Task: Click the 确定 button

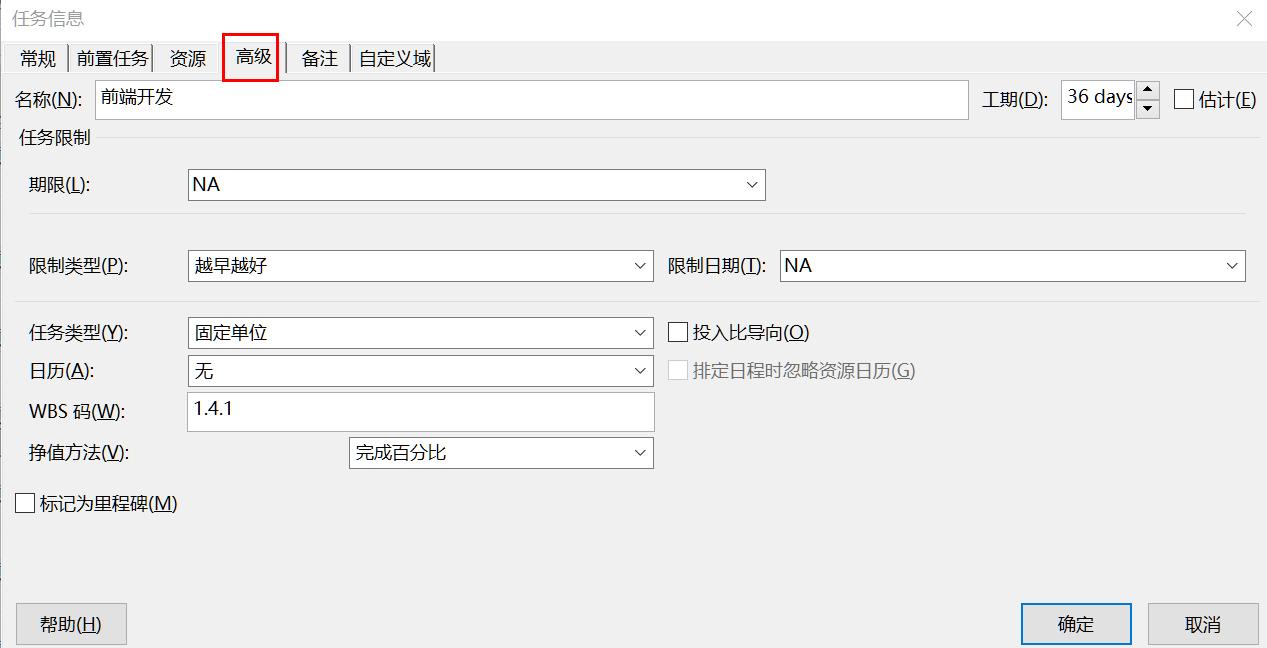Action: (x=1075, y=622)
